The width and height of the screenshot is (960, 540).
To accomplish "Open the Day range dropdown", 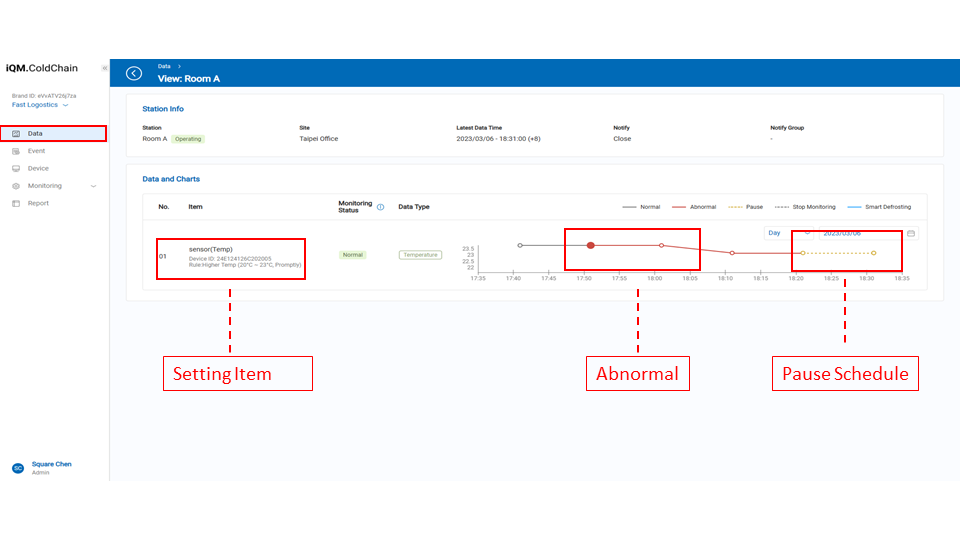I will 787,233.
